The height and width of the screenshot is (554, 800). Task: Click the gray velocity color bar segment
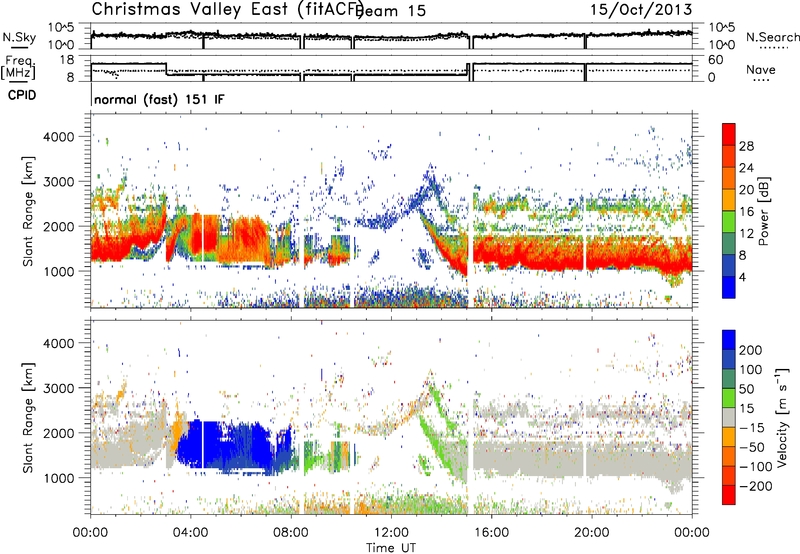click(729, 417)
